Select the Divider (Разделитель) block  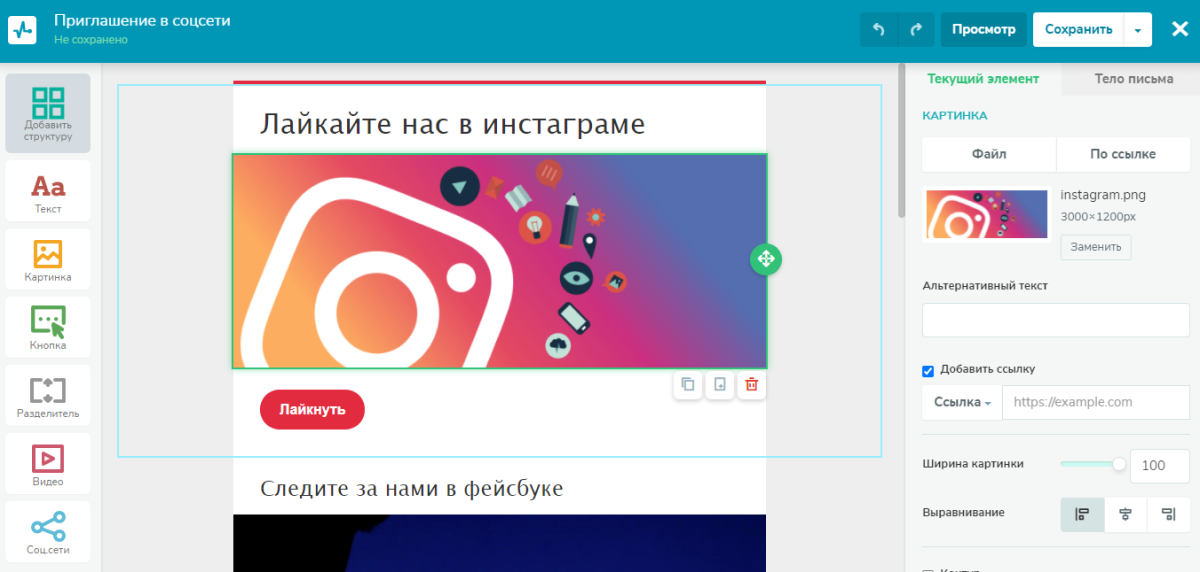[x=48, y=395]
